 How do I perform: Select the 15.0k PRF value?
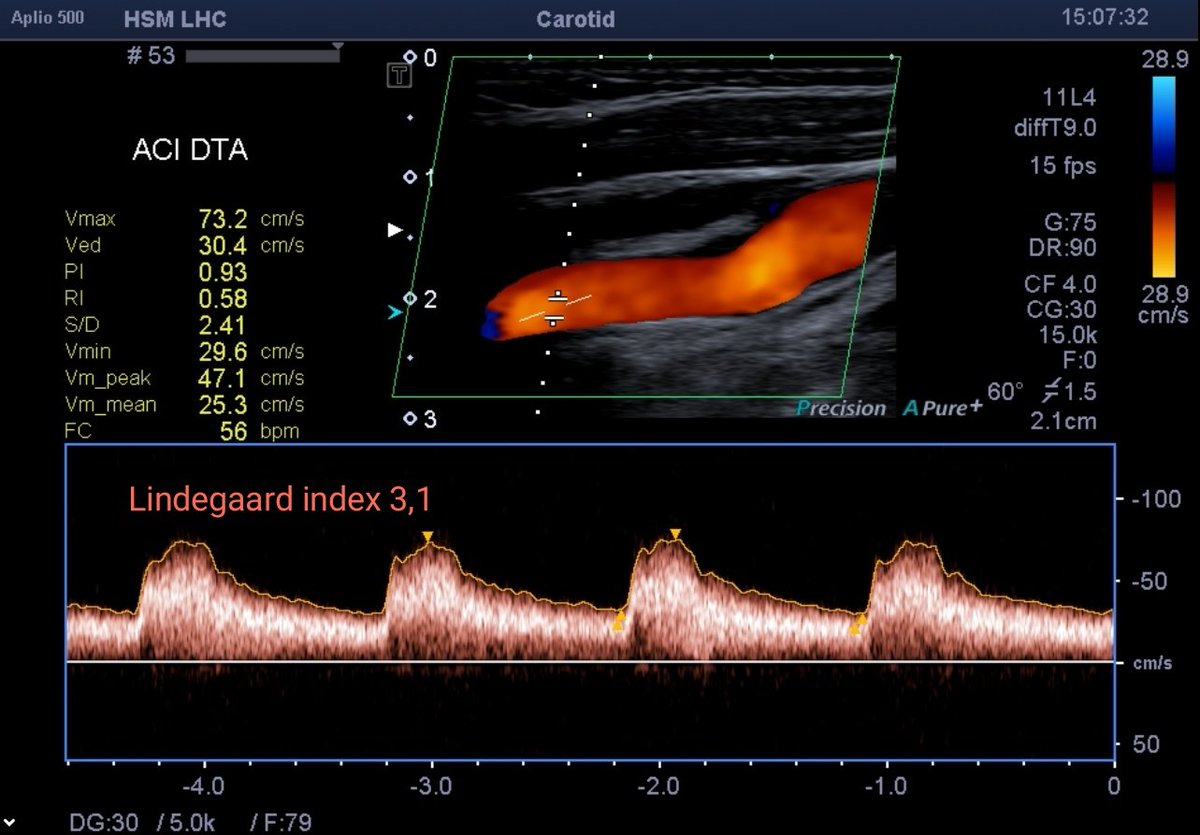coord(1066,335)
